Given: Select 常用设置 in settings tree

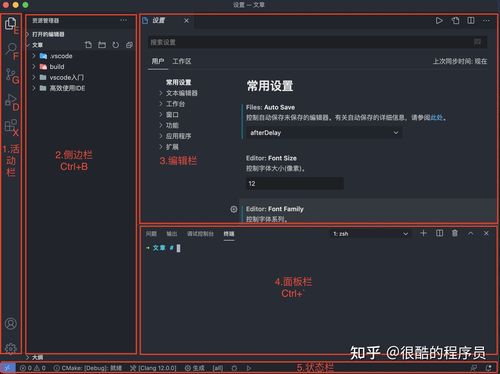Looking at the screenshot, I should tap(179, 82).
